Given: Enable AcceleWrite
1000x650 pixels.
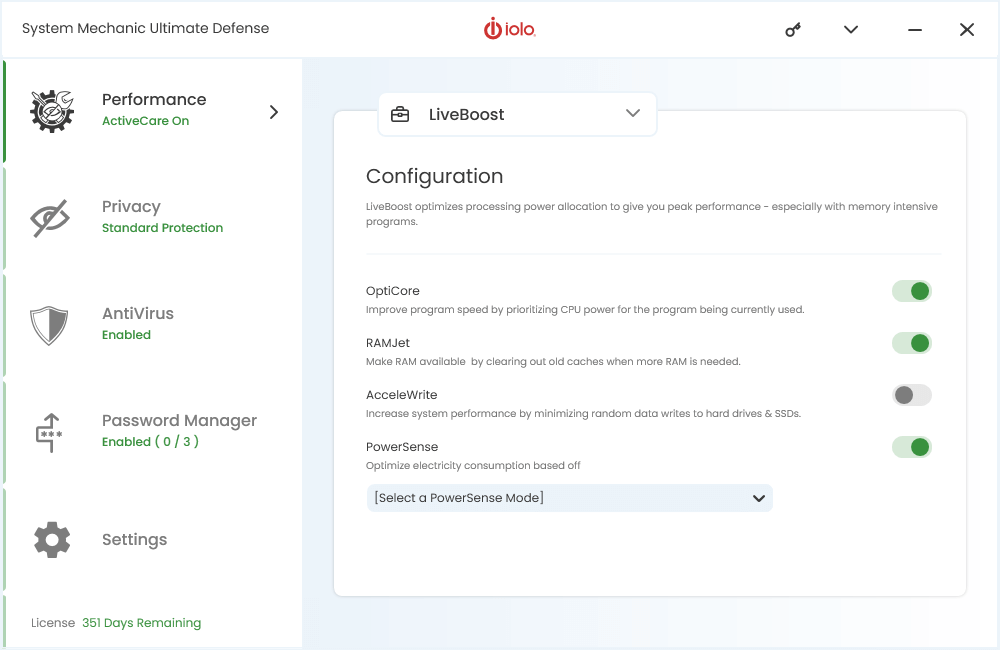Looking at the screenshot, I should 911,394.
